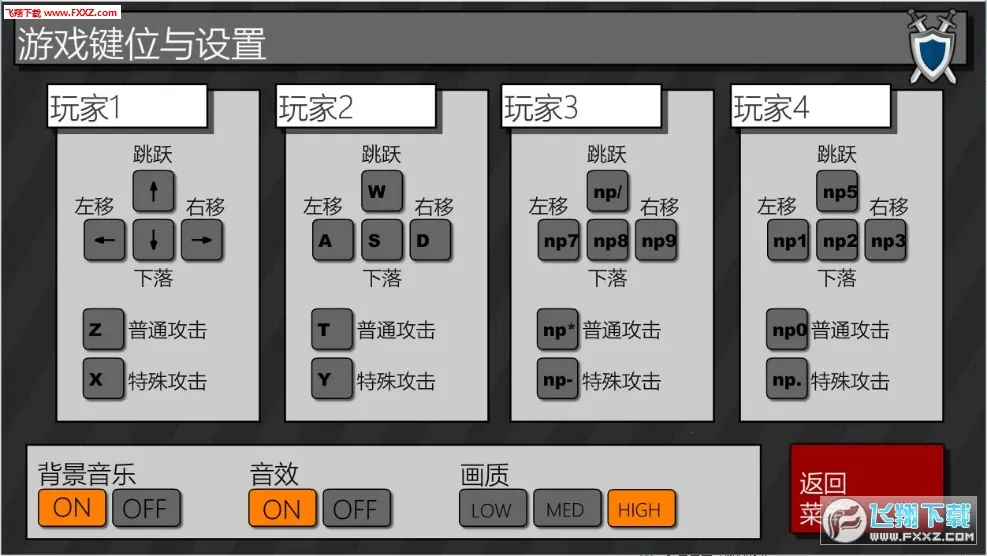Click Player 4 np. special attack key
The height and width of the screenshot is (556, 987).
(x=787, y=380)
